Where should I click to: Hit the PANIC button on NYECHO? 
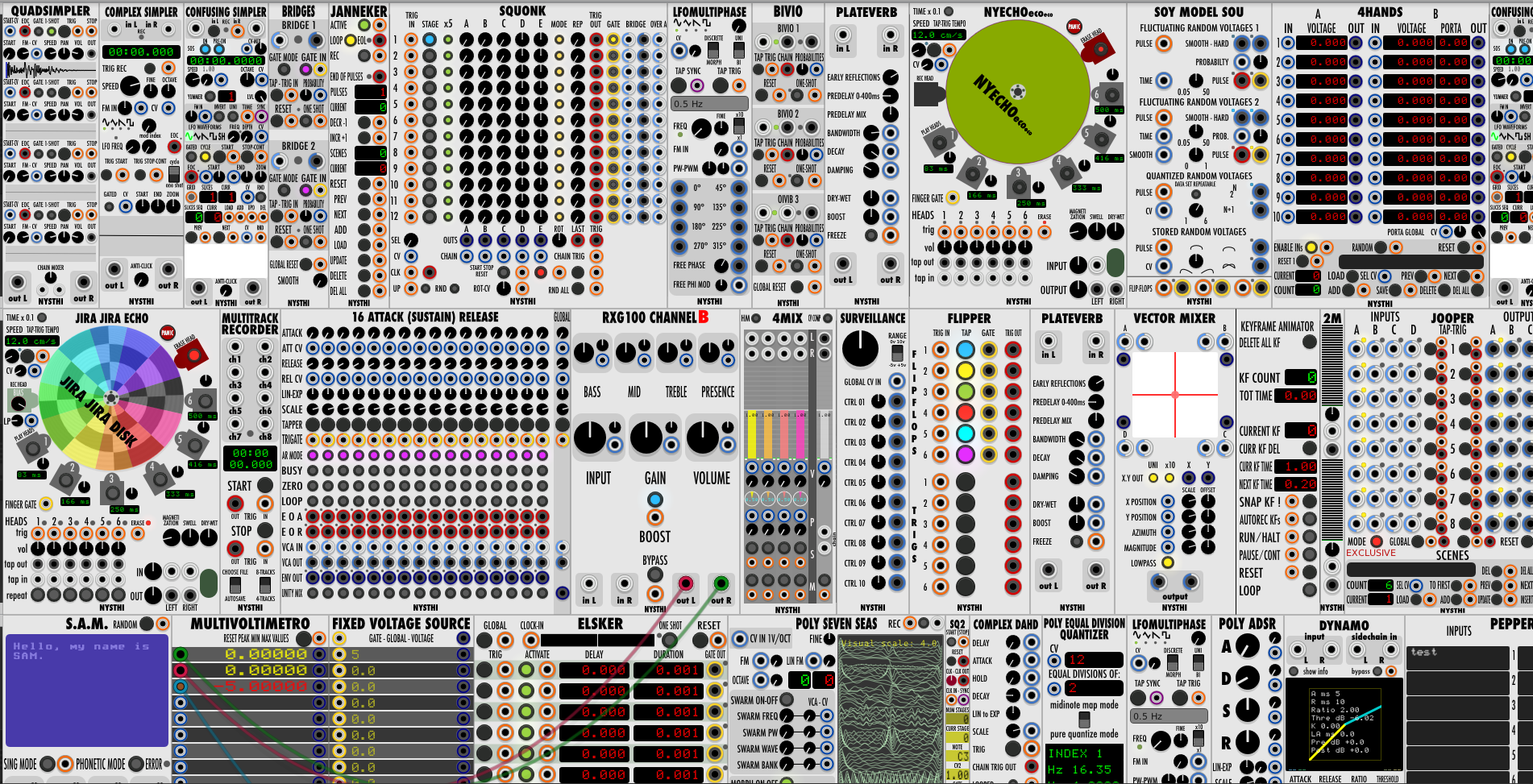[x=1074, y=27]
